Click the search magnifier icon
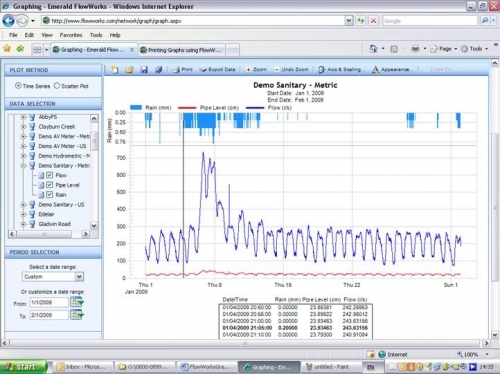 (x=485, y=21)
